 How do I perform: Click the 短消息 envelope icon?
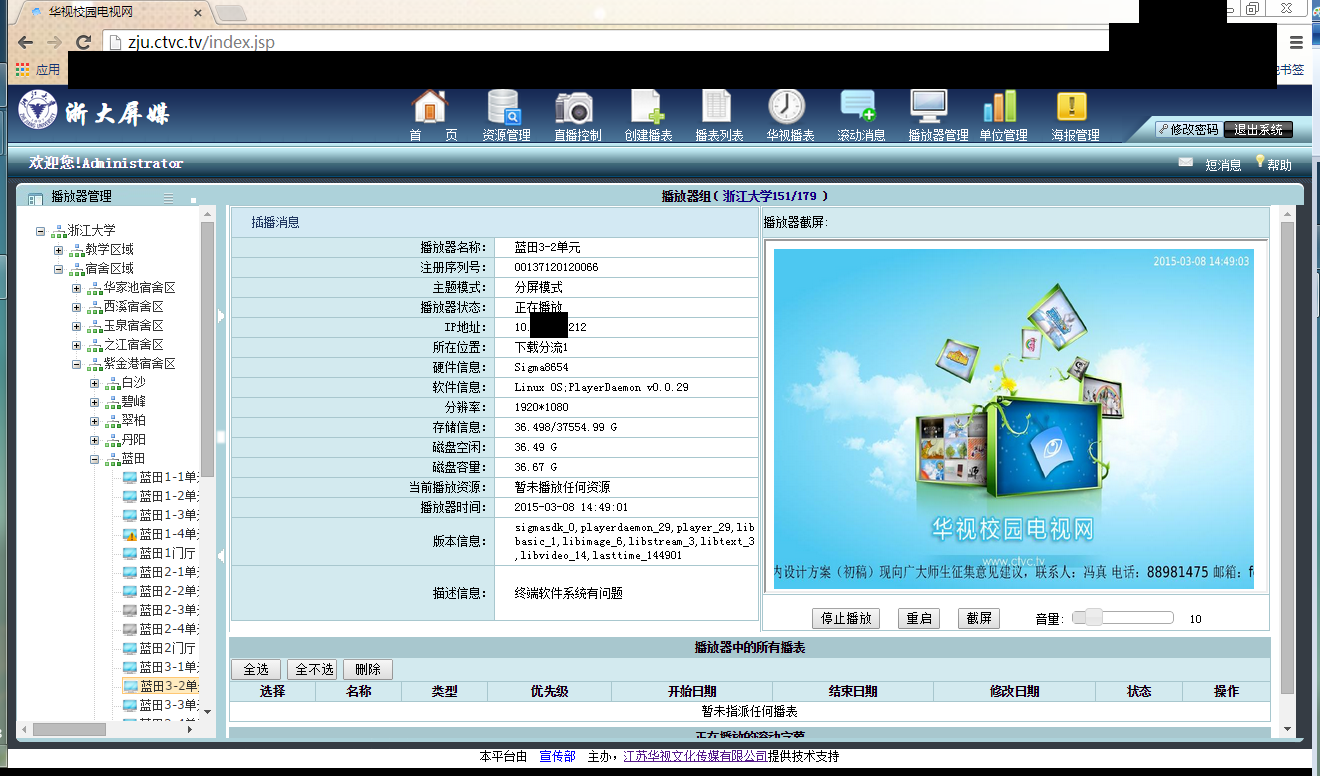pos(1186,162)
